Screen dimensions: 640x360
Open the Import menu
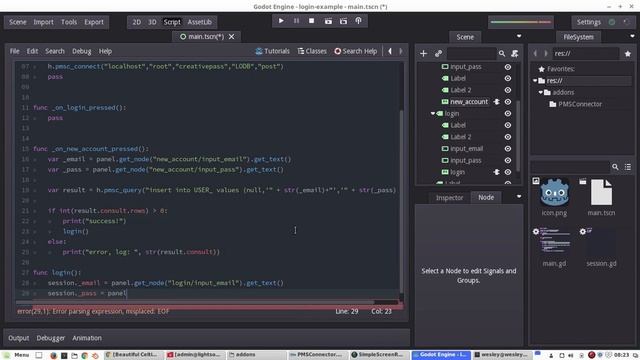point(43,22)
